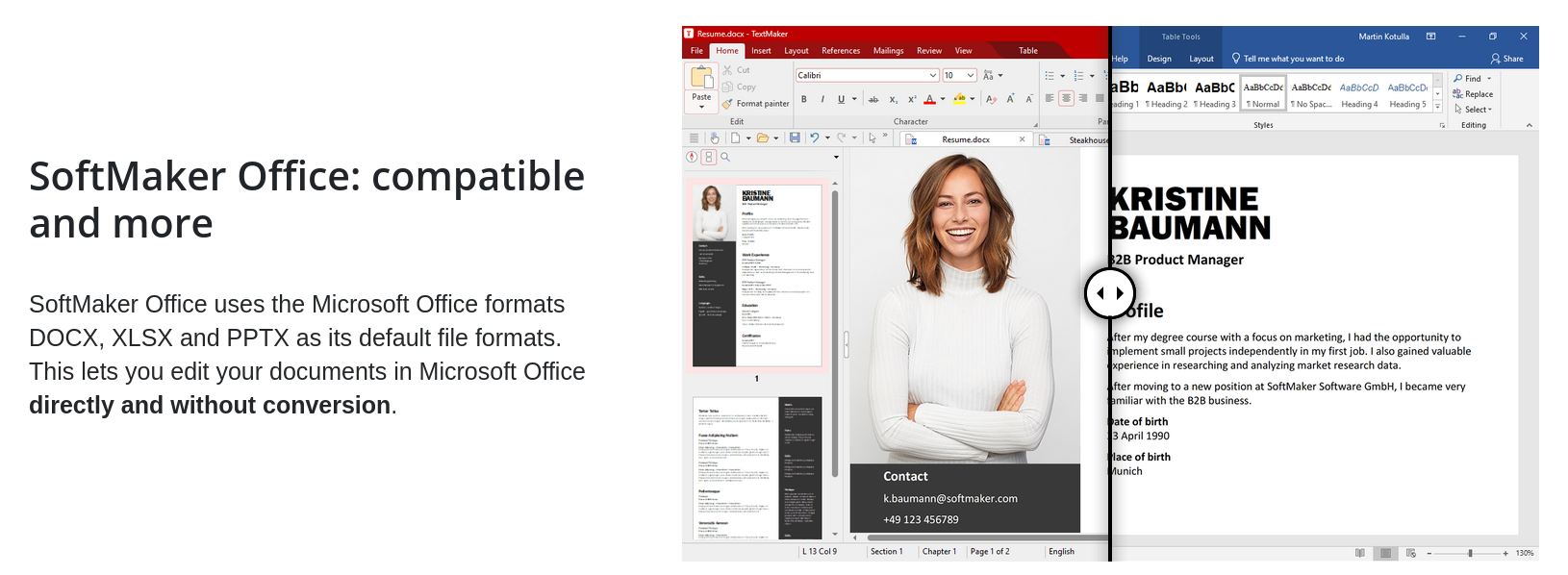This screenshot has width=1568, height=575.
Task: Set font color with the red A
Action: click(x=929, y=99)
